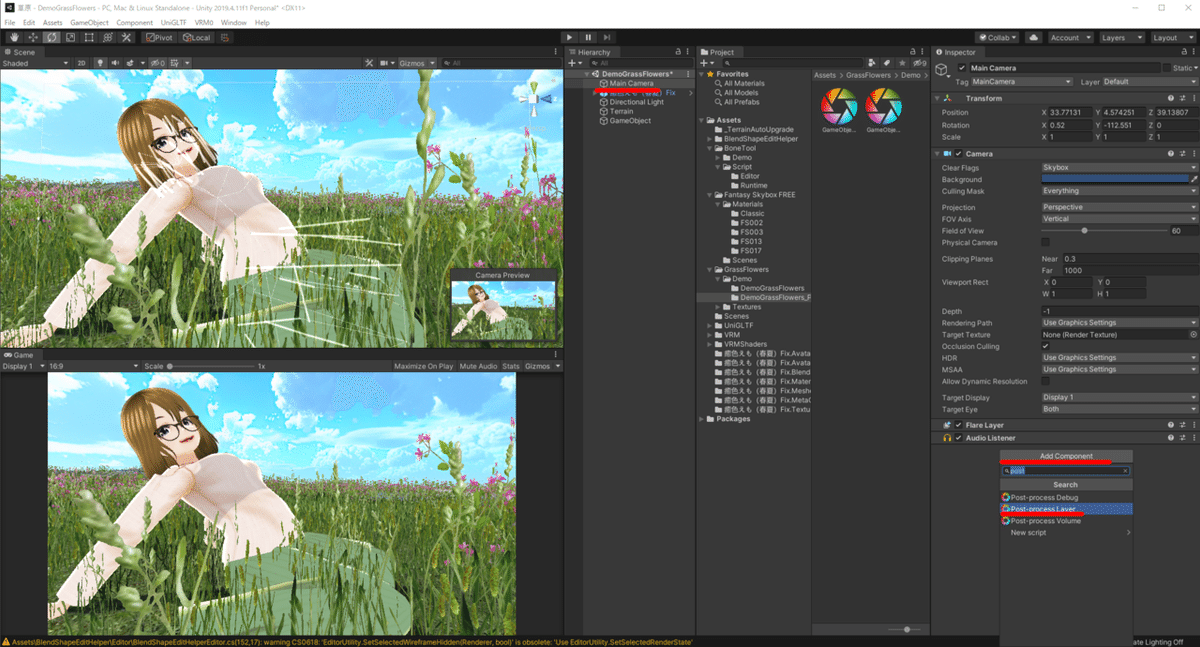
Task: Open Camera component more options menu
Action: click(1193, 154)
